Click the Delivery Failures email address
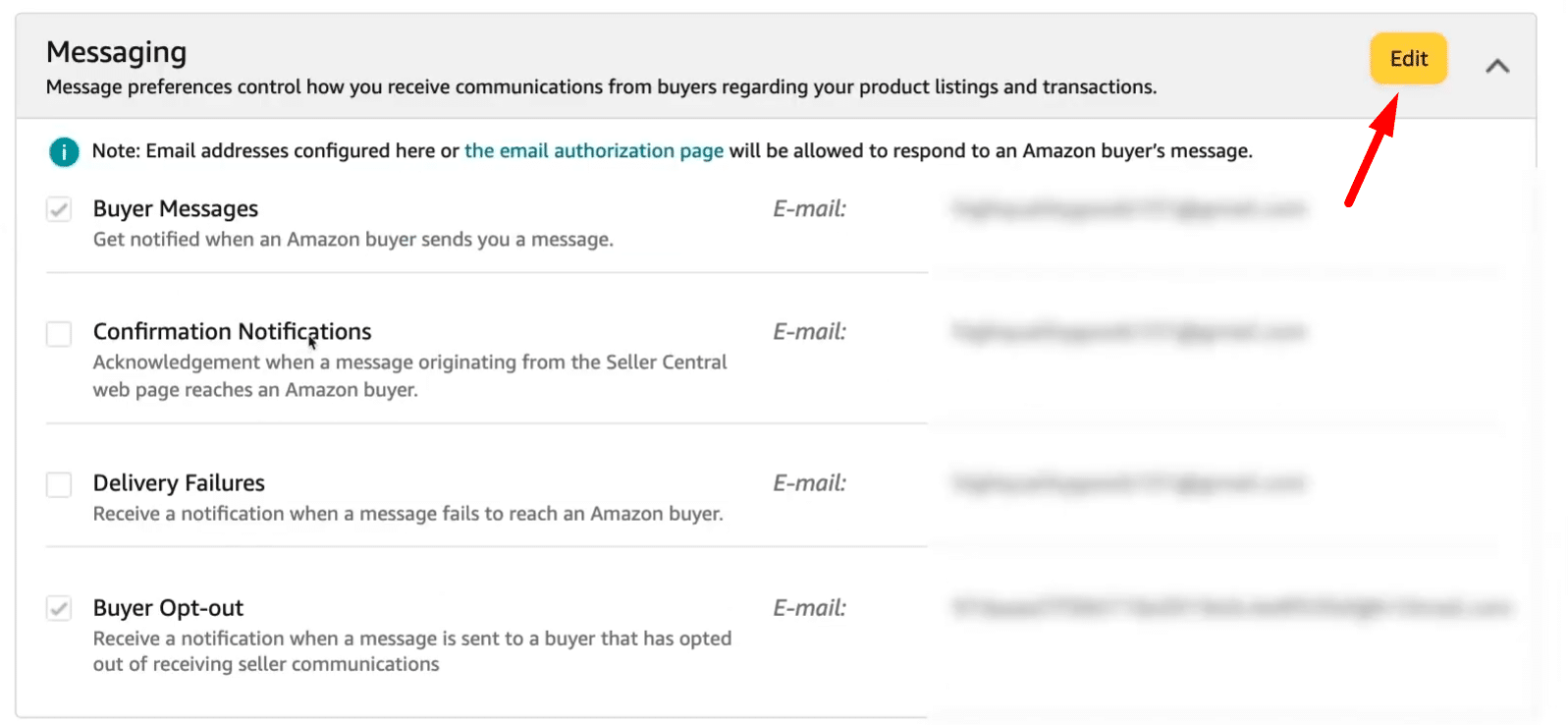1568x725 pixels. pos(1129,482)
